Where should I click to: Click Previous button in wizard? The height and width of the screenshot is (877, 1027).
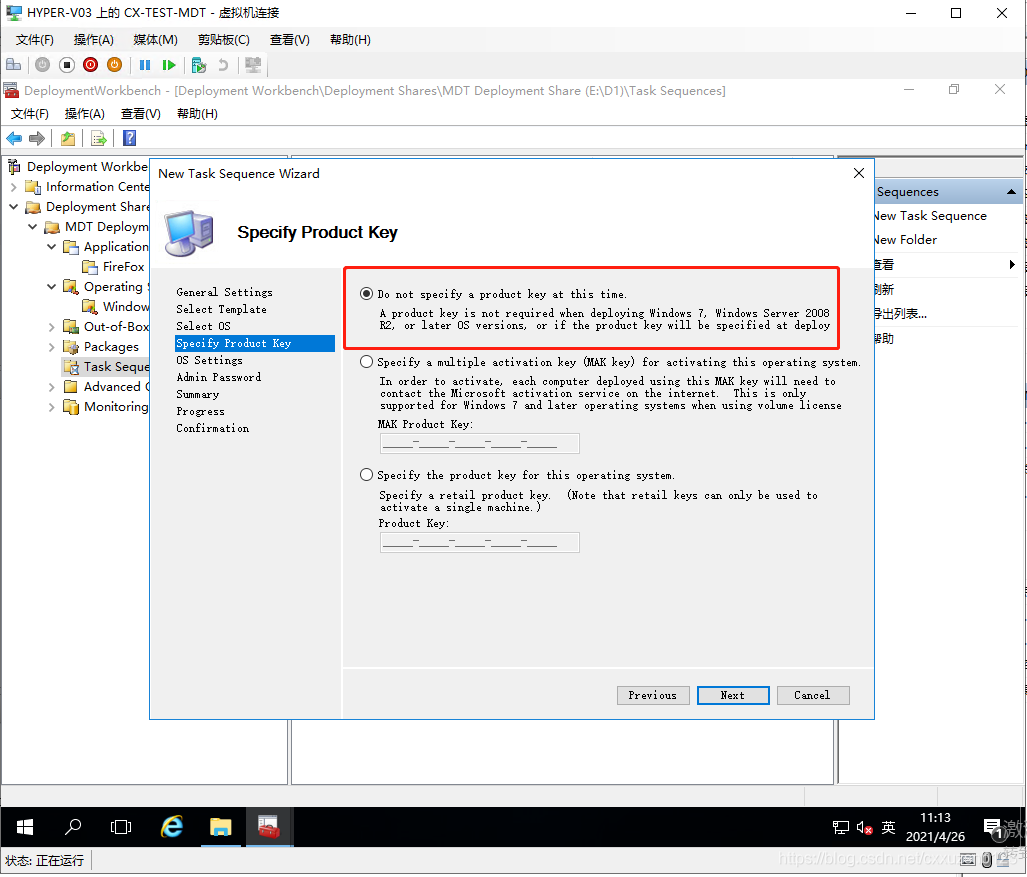click(x=653, y=696)
